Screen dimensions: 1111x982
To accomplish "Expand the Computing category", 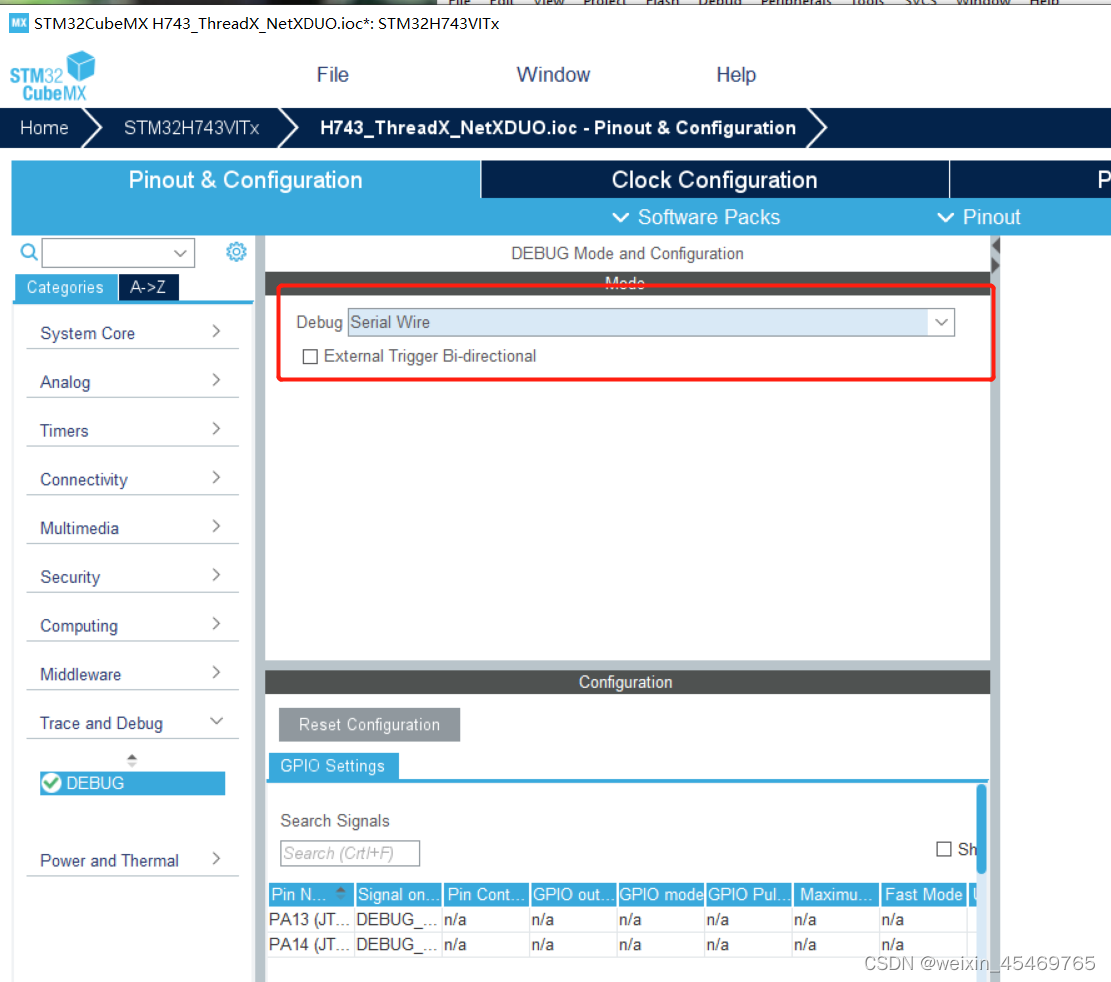I will [x=132, y=626].
